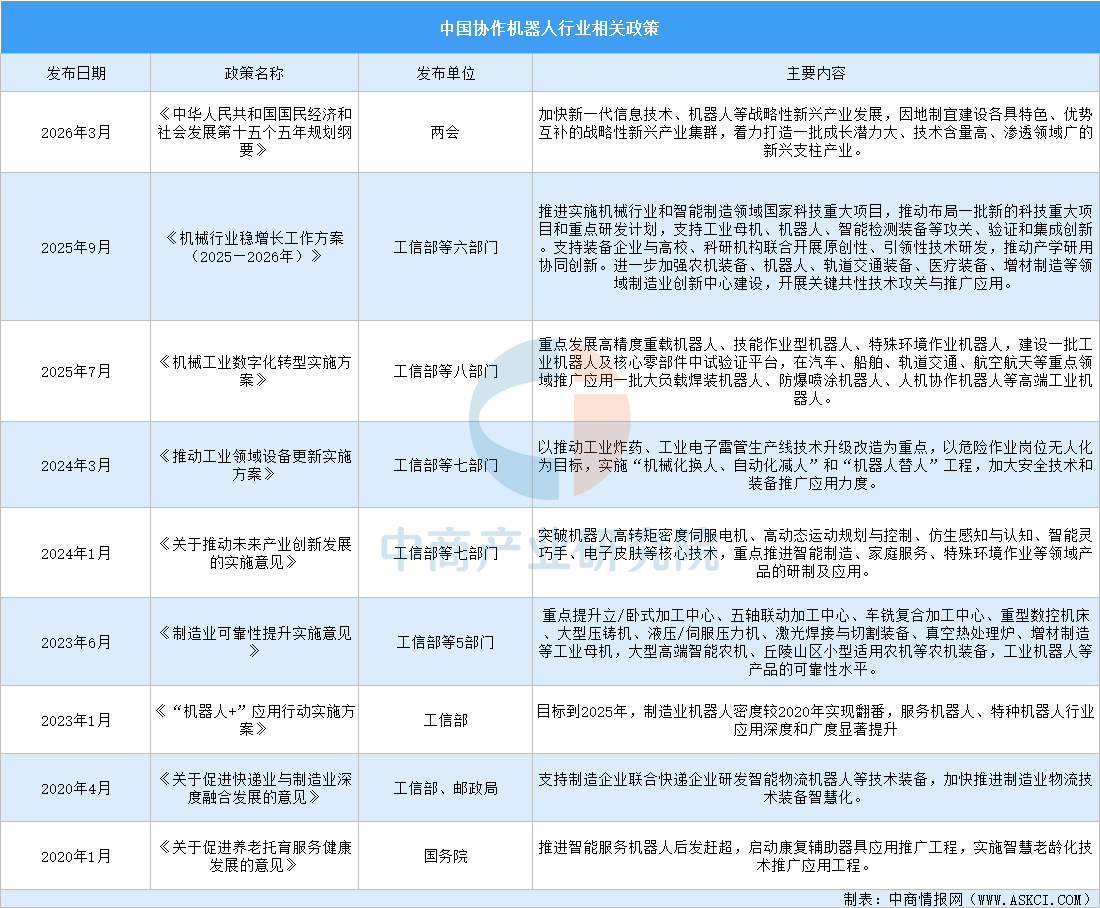Click the 主要内容 column header
Viewport: 1100px width, 908px height.
(x=815, y=73)
